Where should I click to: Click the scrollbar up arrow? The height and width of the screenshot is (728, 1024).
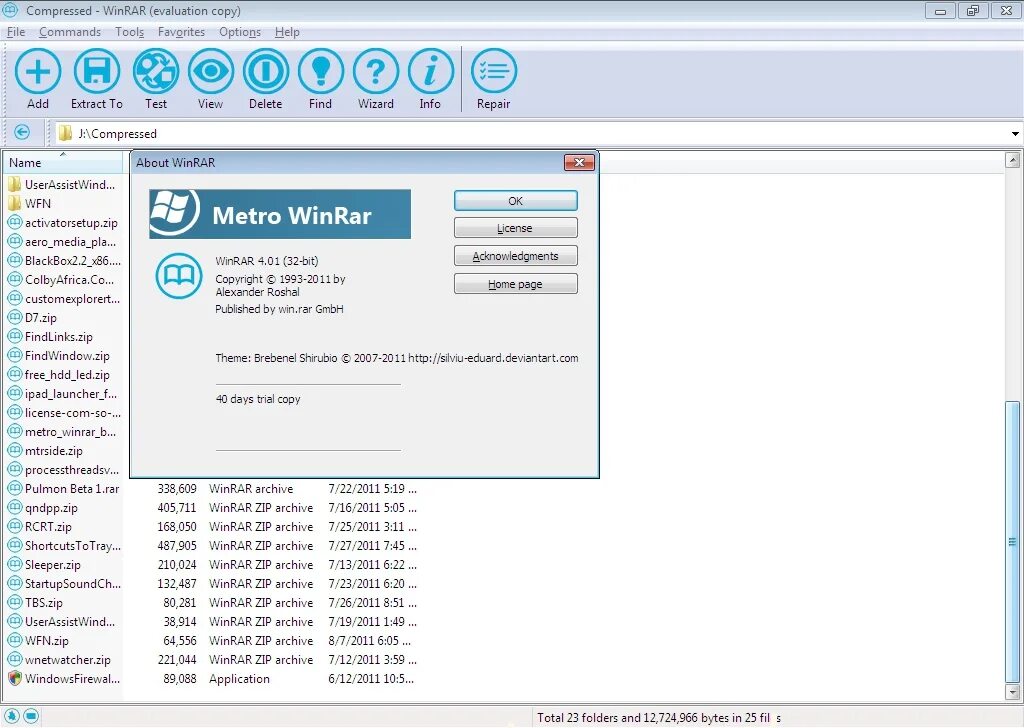click(x=1012, y=160)
